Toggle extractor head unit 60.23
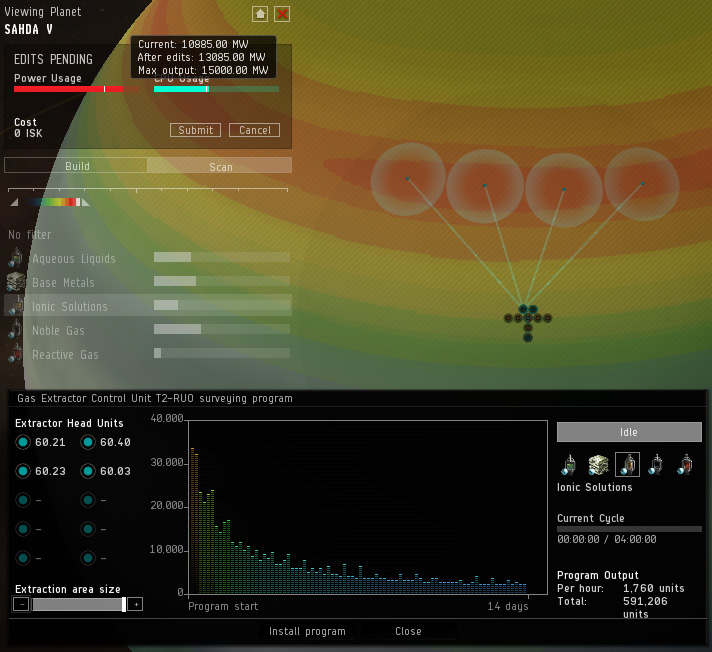Viewport: 712px width, 652px height. (x=23, y=471)
